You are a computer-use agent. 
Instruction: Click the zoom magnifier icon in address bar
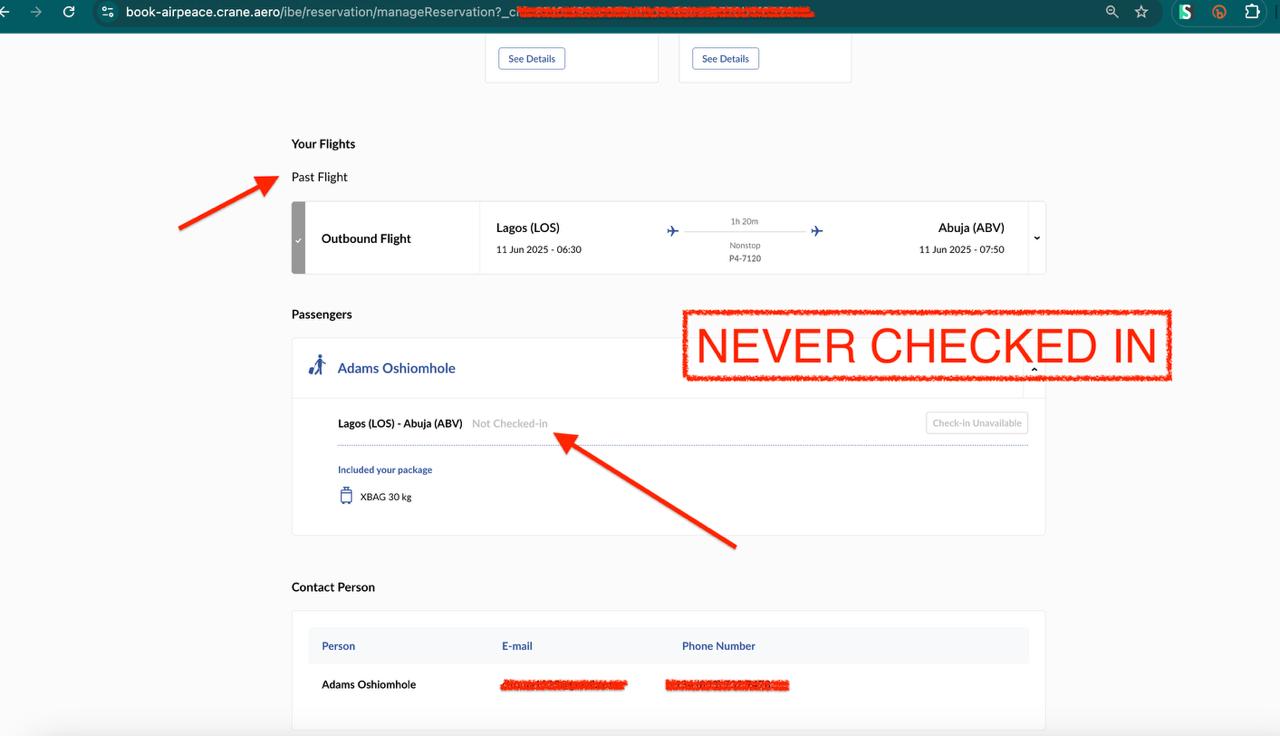[x=1112, y=12]
